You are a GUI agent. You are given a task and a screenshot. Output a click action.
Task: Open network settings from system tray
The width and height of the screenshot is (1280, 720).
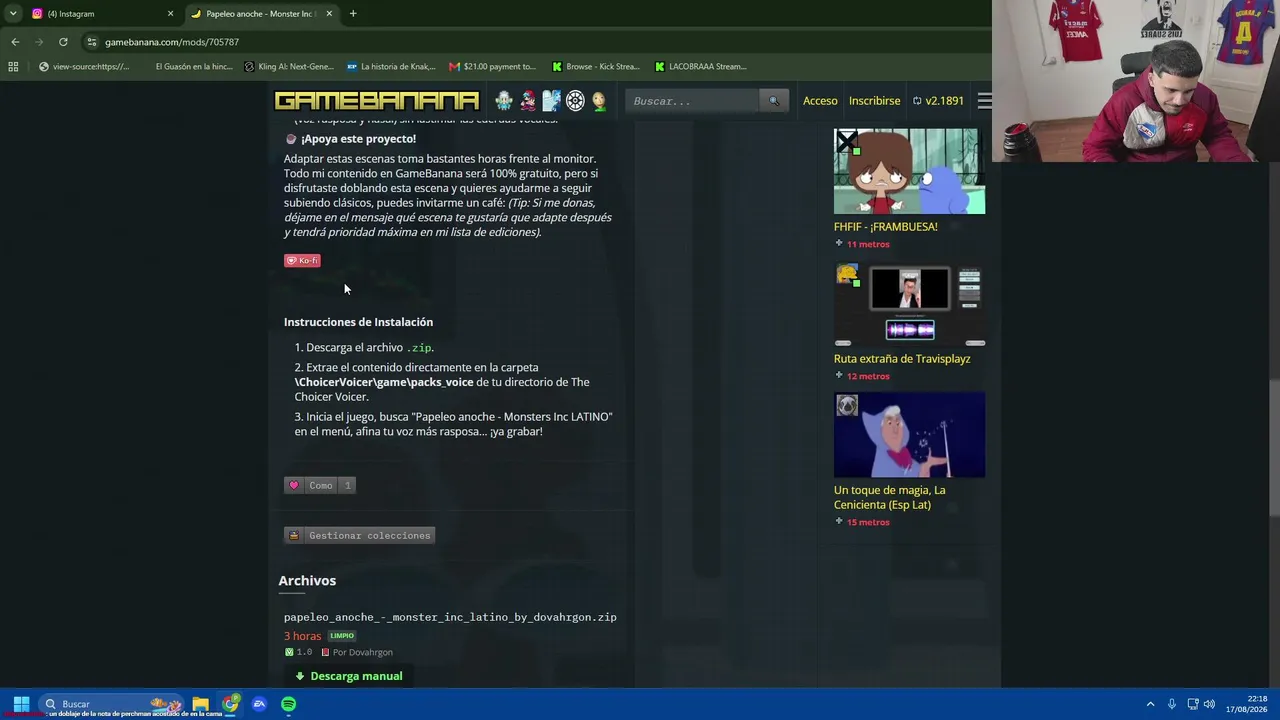coord(1193,704)
